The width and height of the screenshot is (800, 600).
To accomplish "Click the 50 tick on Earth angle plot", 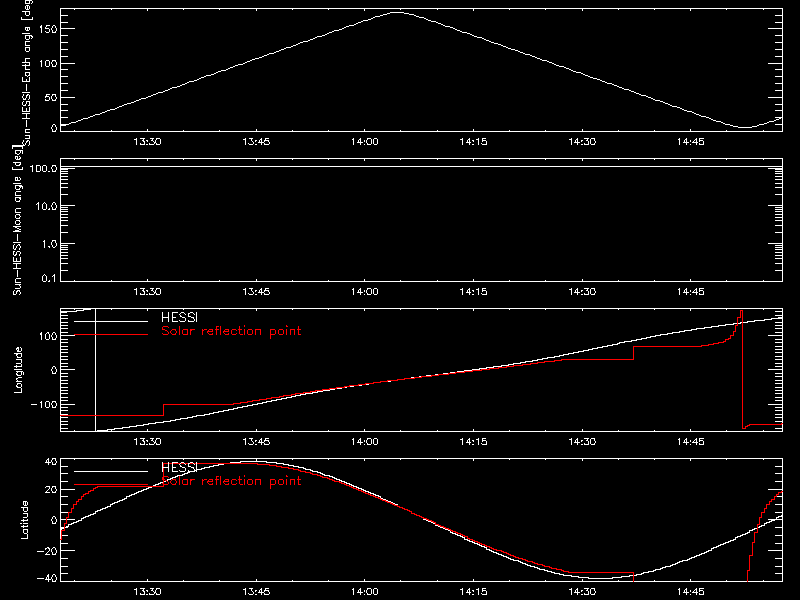I will coord(51,97).
